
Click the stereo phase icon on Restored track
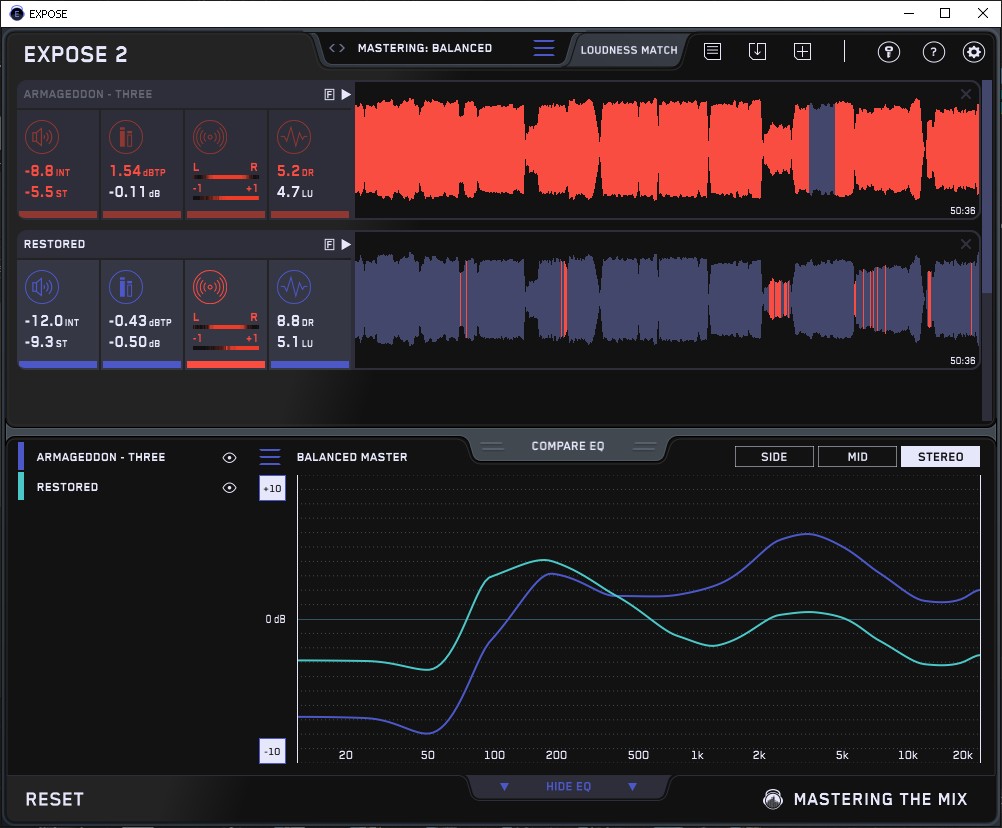210,287
